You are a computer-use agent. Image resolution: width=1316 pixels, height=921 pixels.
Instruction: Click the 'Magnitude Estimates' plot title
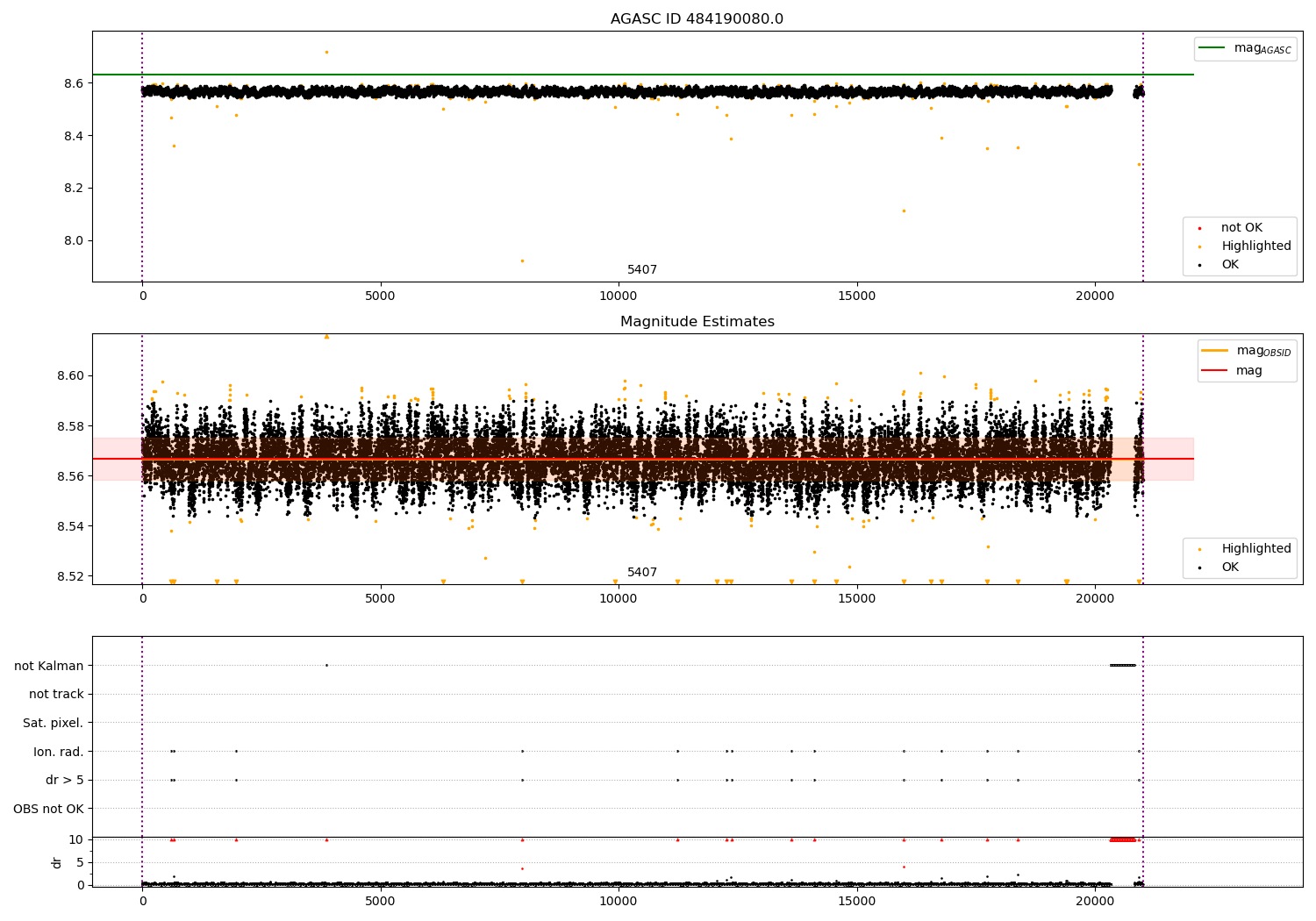[x=697, y=322]
